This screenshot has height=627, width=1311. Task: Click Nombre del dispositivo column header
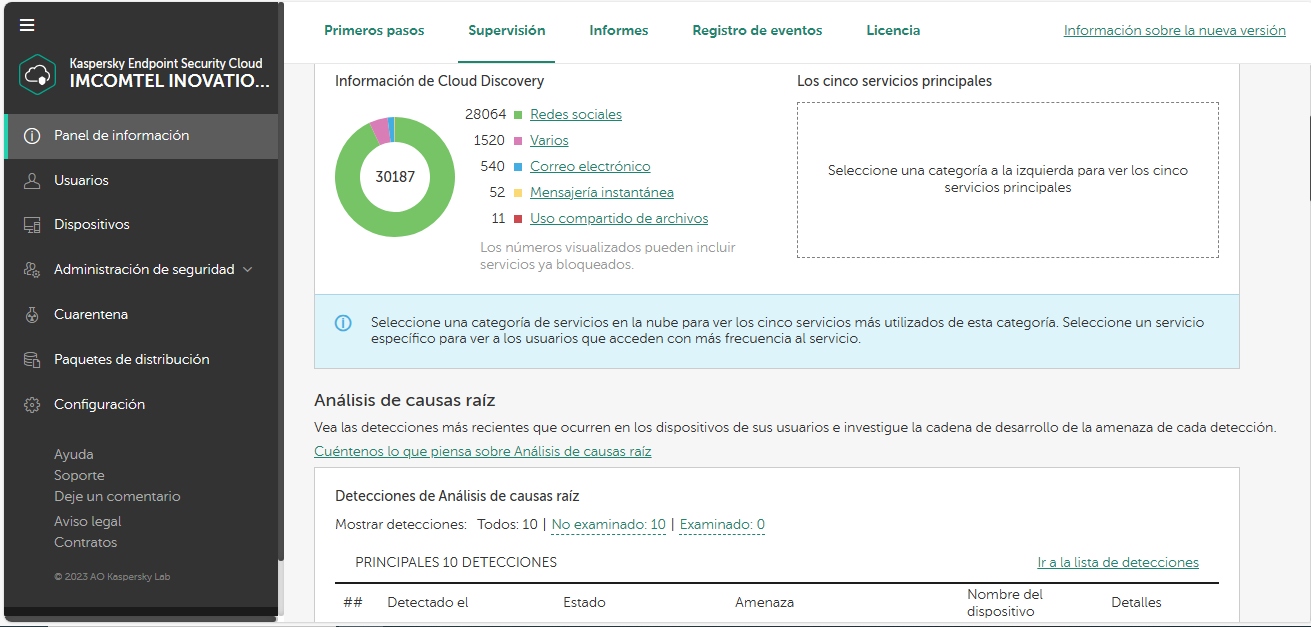point(1005,603)
